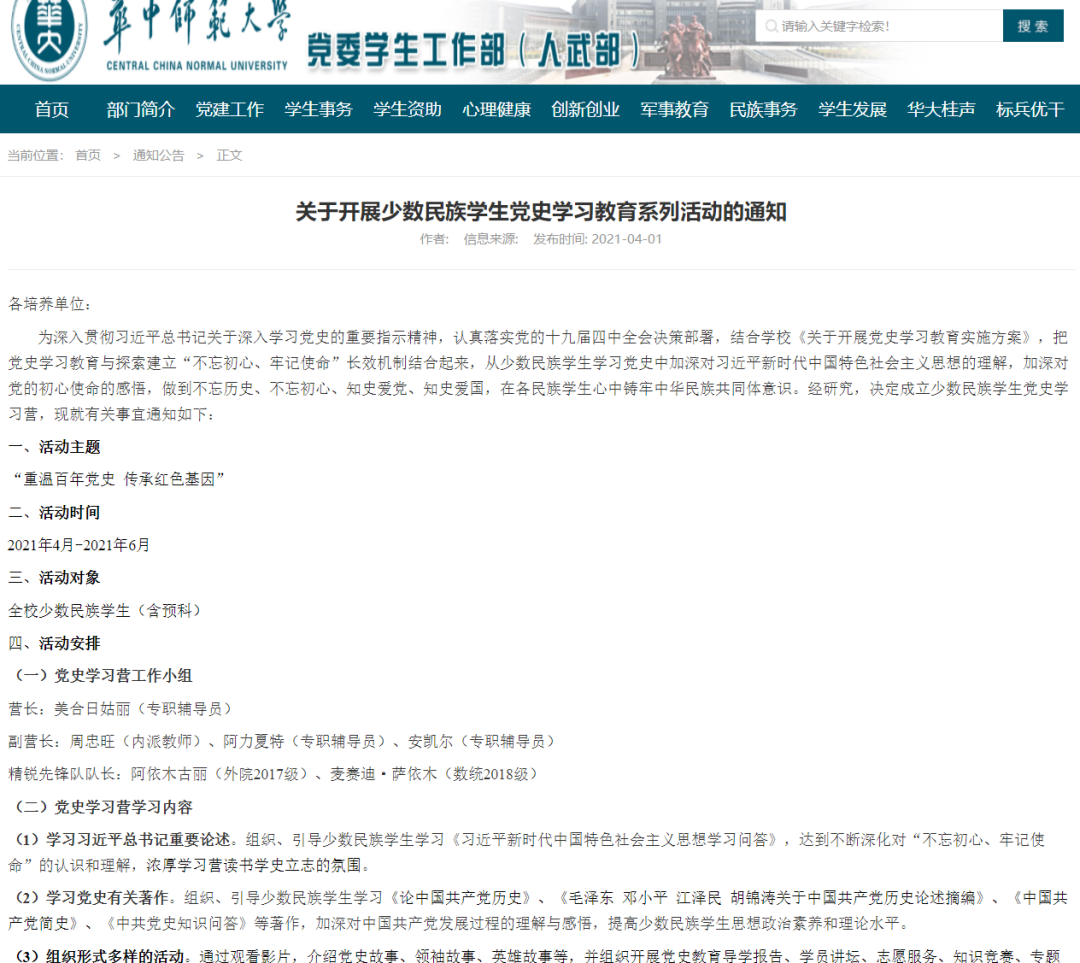Viewport: 1080px width, 963px height.
Task: Click the 通知公告 breadcrumb link
Action: click(158, 155)
